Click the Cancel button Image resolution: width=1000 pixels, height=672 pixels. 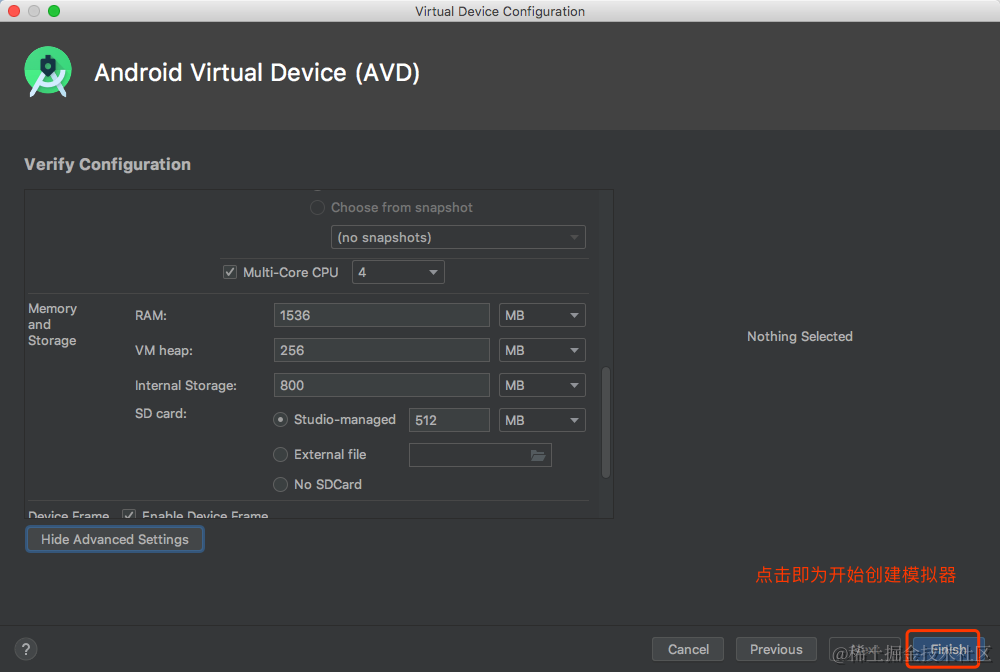(x=688, y=649)
